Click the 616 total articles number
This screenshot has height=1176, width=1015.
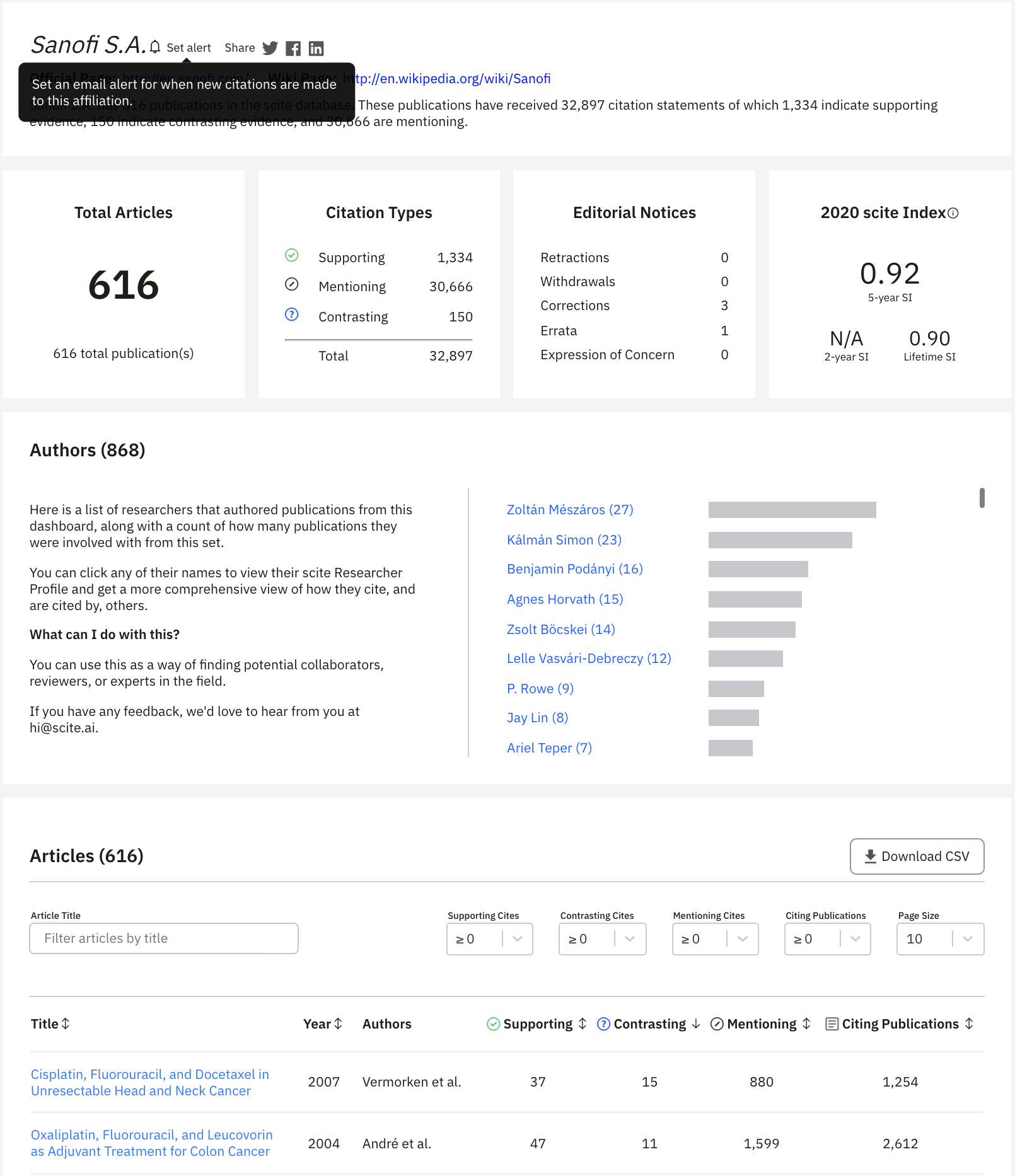124,285
